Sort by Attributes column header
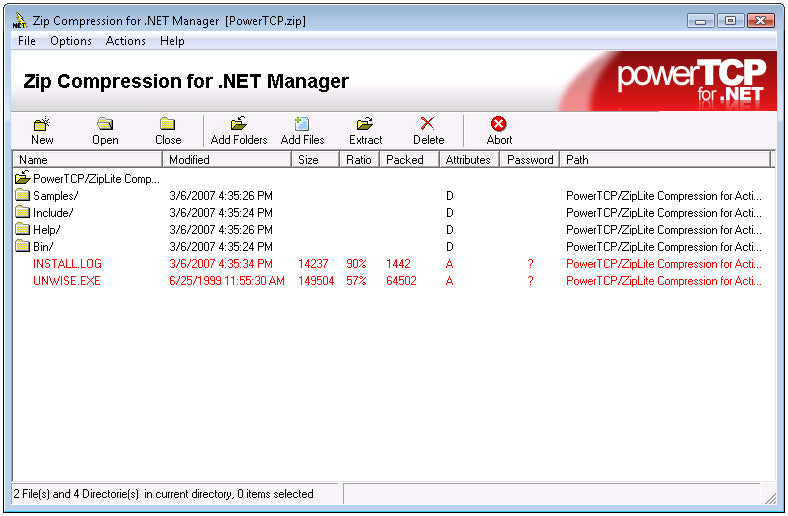The width and height of the screenshot is (788, 516). pos(470,160)
